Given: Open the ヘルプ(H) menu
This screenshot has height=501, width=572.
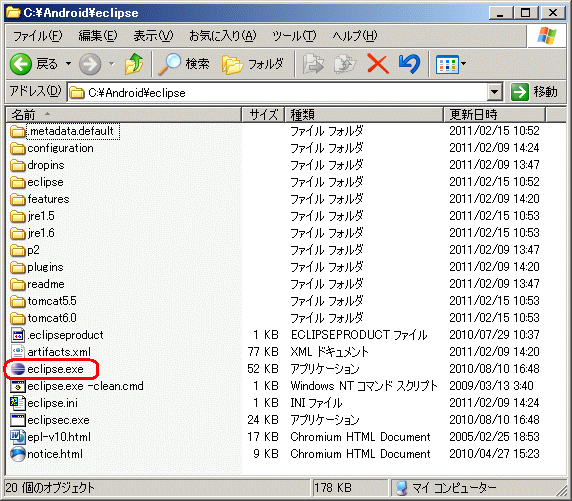Looking at the screenshot, I should coord(355,36).
